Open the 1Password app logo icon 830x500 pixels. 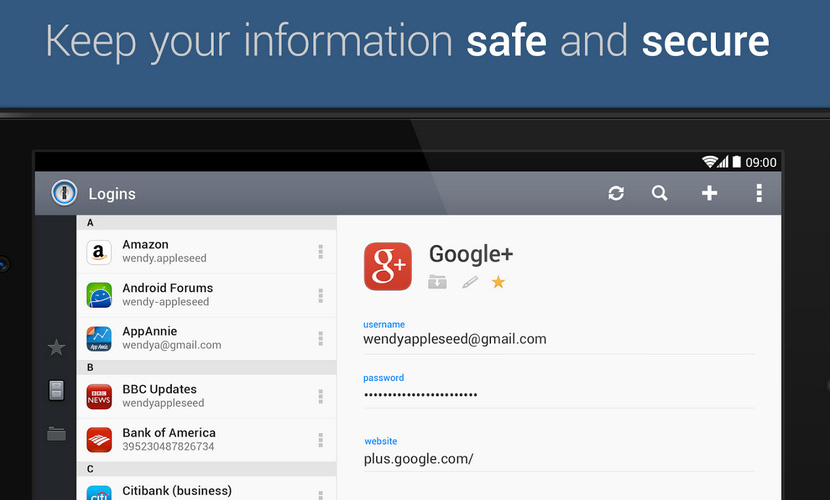point(64,193)
